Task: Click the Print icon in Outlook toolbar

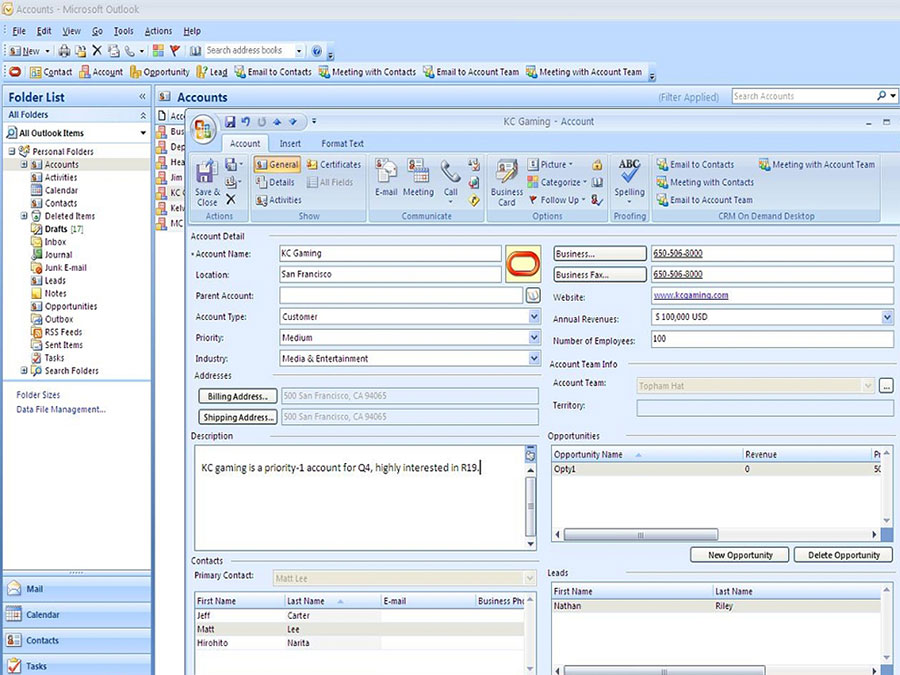Action: 64,51
